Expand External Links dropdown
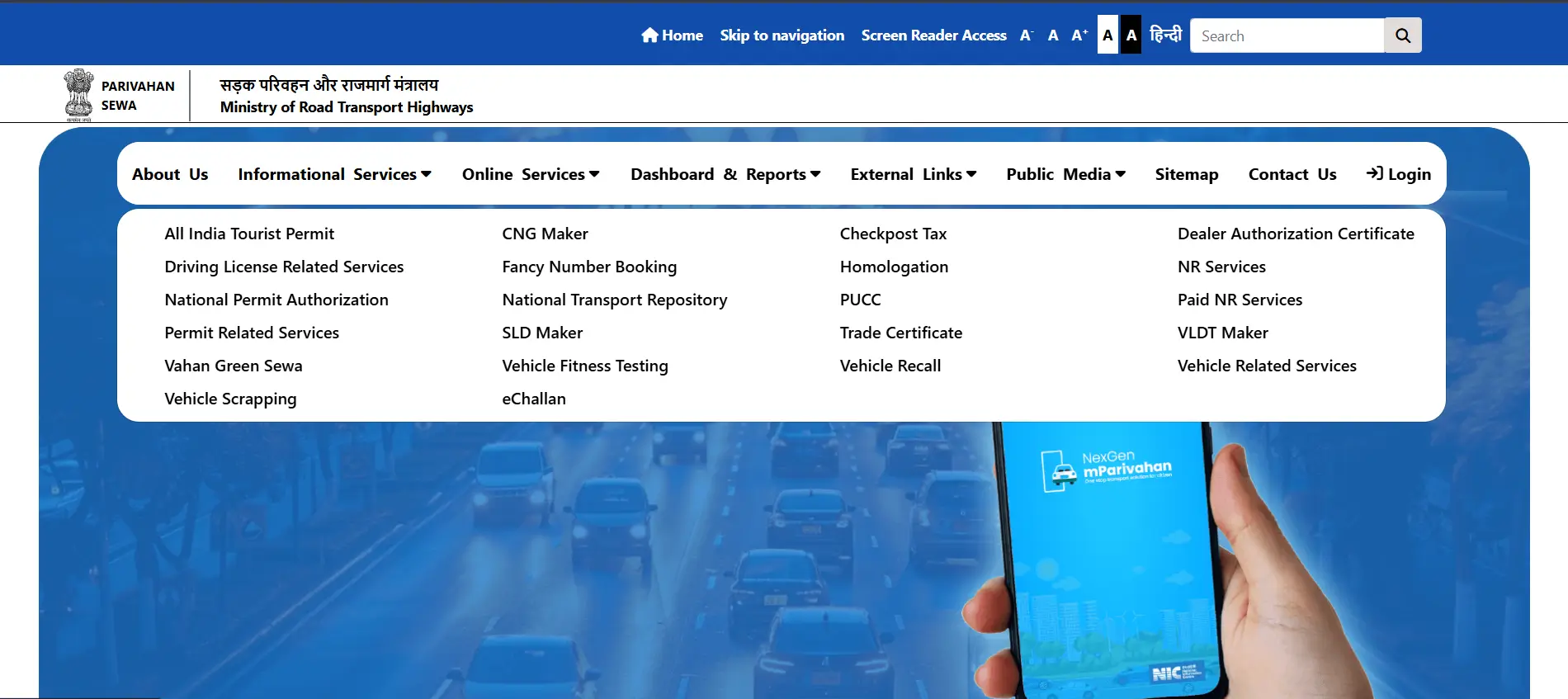The height and width of the screenshot is (699, 1568). 914,174
